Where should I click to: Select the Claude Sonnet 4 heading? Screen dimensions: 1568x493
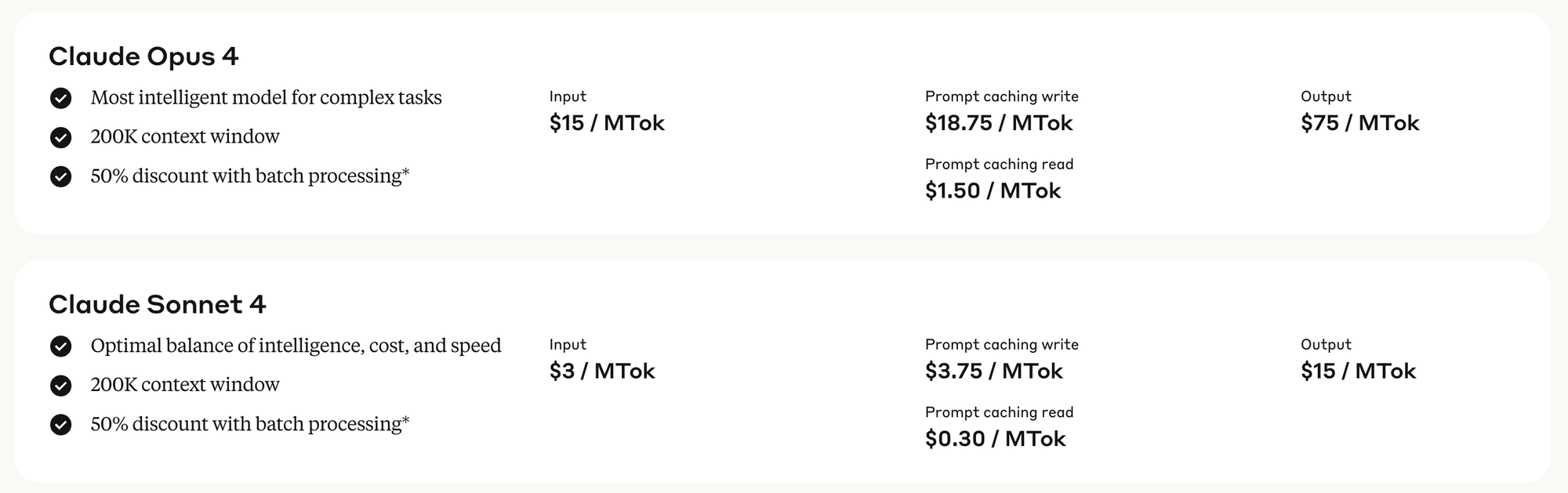158,304
